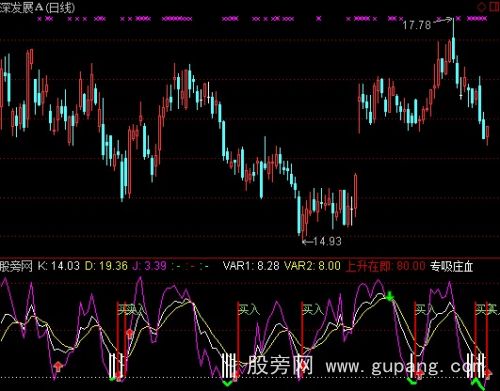Click the 深发展A (日线) chart title

coord(37,7)
